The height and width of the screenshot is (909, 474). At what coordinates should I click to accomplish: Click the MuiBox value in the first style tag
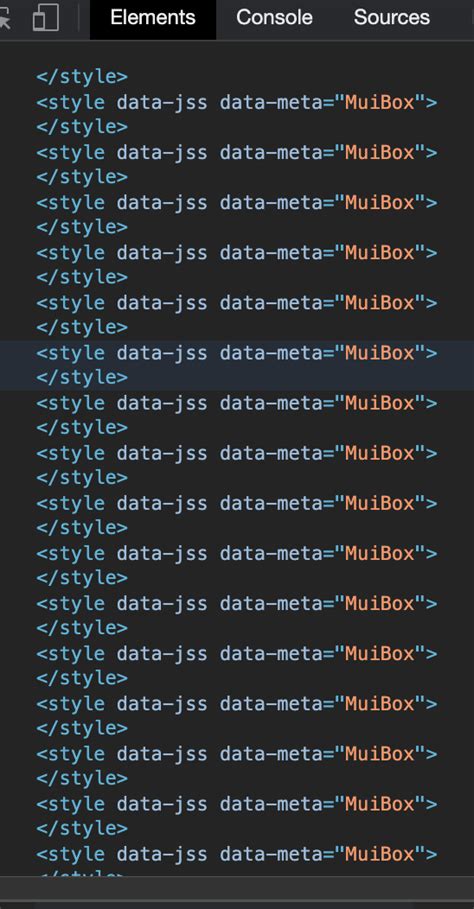coord(380,102)
